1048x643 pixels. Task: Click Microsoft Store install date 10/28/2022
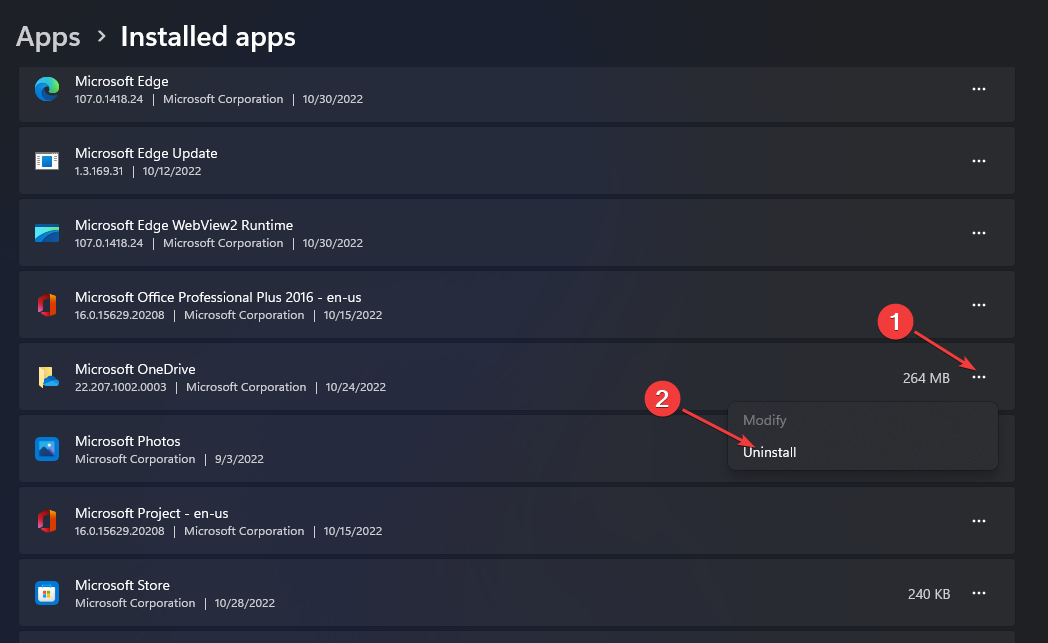[245, 604]
